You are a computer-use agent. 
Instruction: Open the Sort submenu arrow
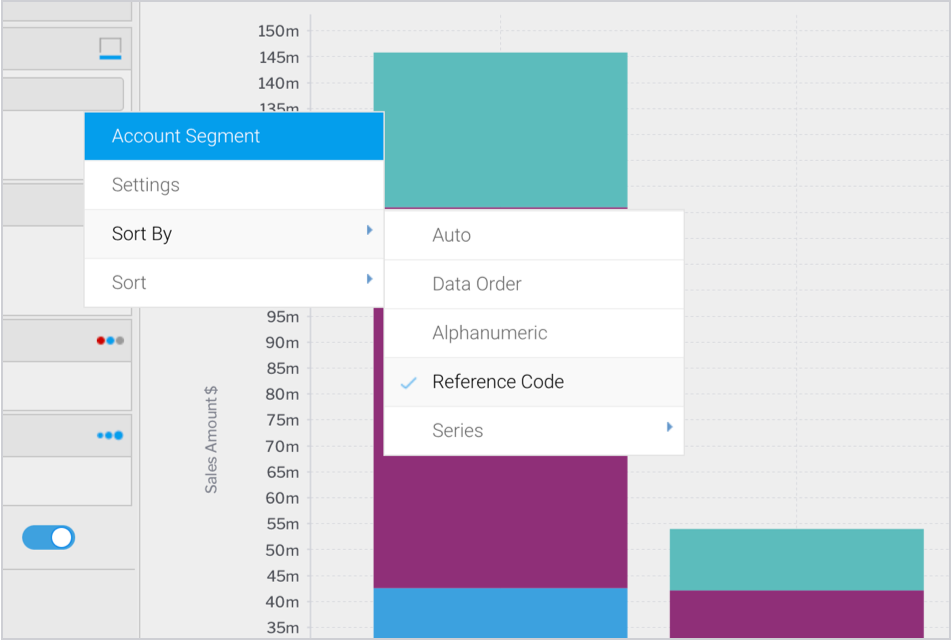coord(369,279)
